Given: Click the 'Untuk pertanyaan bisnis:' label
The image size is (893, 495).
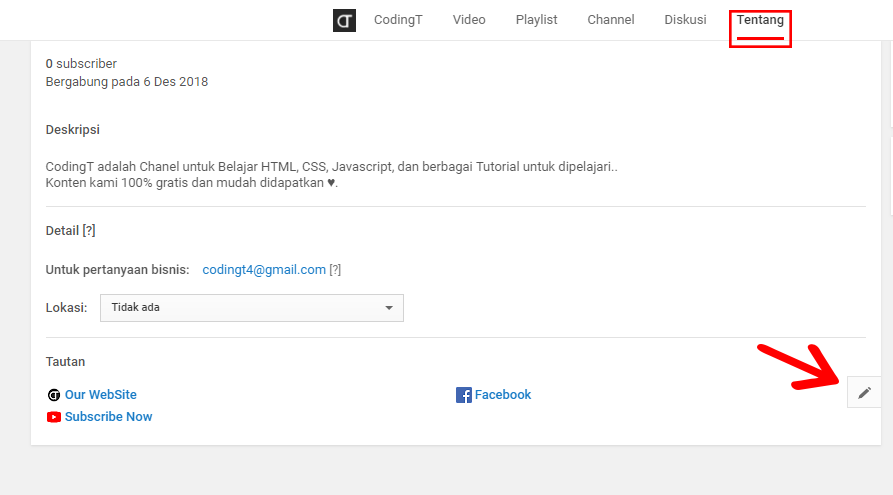Looking at the screenshot, I should click(x=117, y=270).
